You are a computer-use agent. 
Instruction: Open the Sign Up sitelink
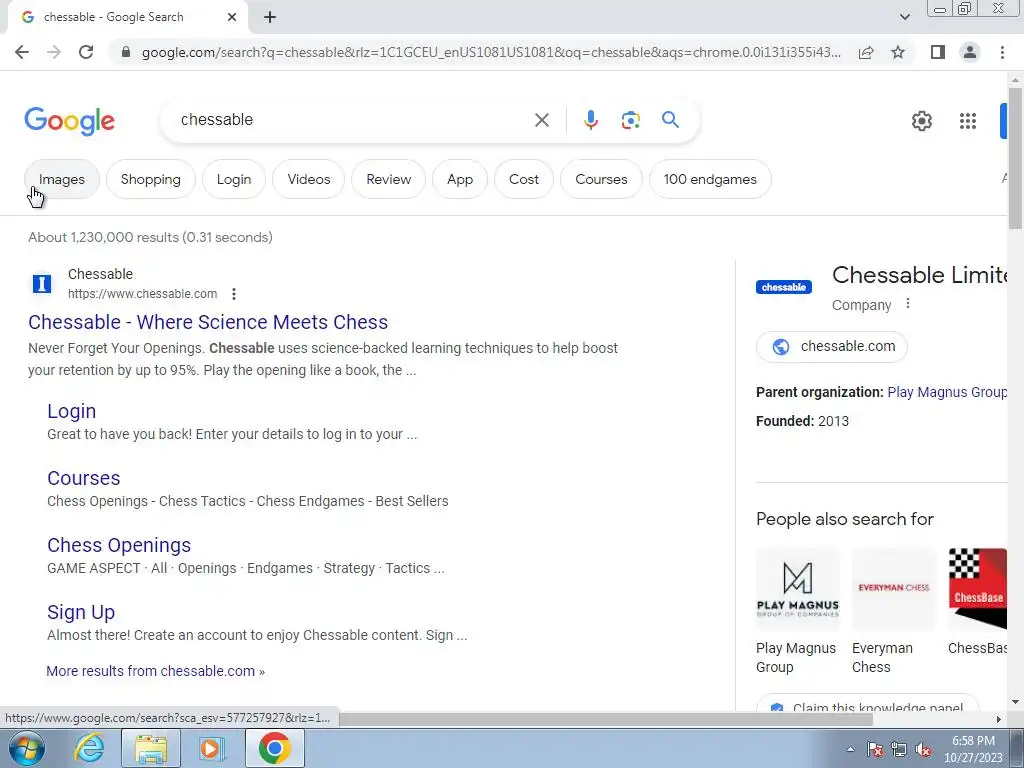tap(81, 613)
